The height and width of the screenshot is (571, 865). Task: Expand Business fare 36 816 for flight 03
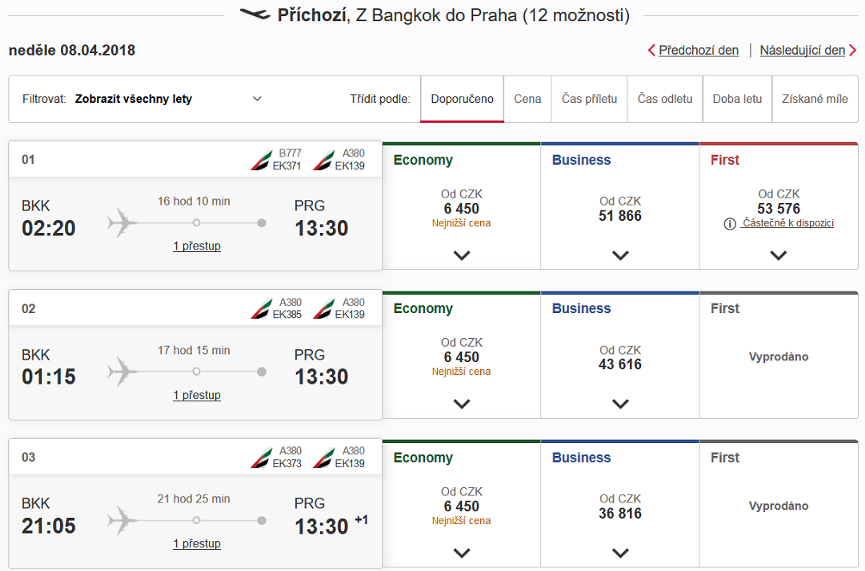point(620,553)
